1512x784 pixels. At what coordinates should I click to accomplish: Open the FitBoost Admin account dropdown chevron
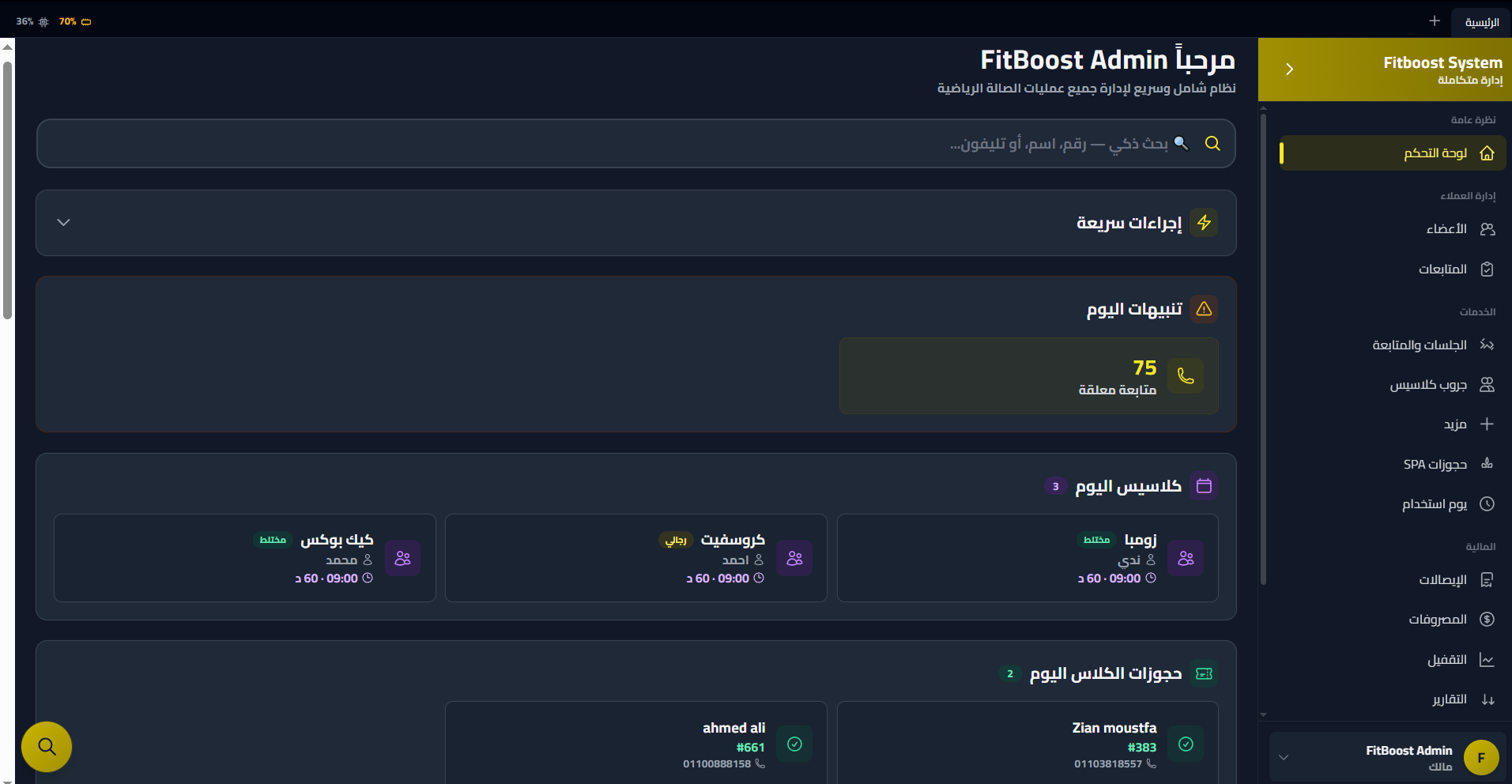[x=1284, y=758]
